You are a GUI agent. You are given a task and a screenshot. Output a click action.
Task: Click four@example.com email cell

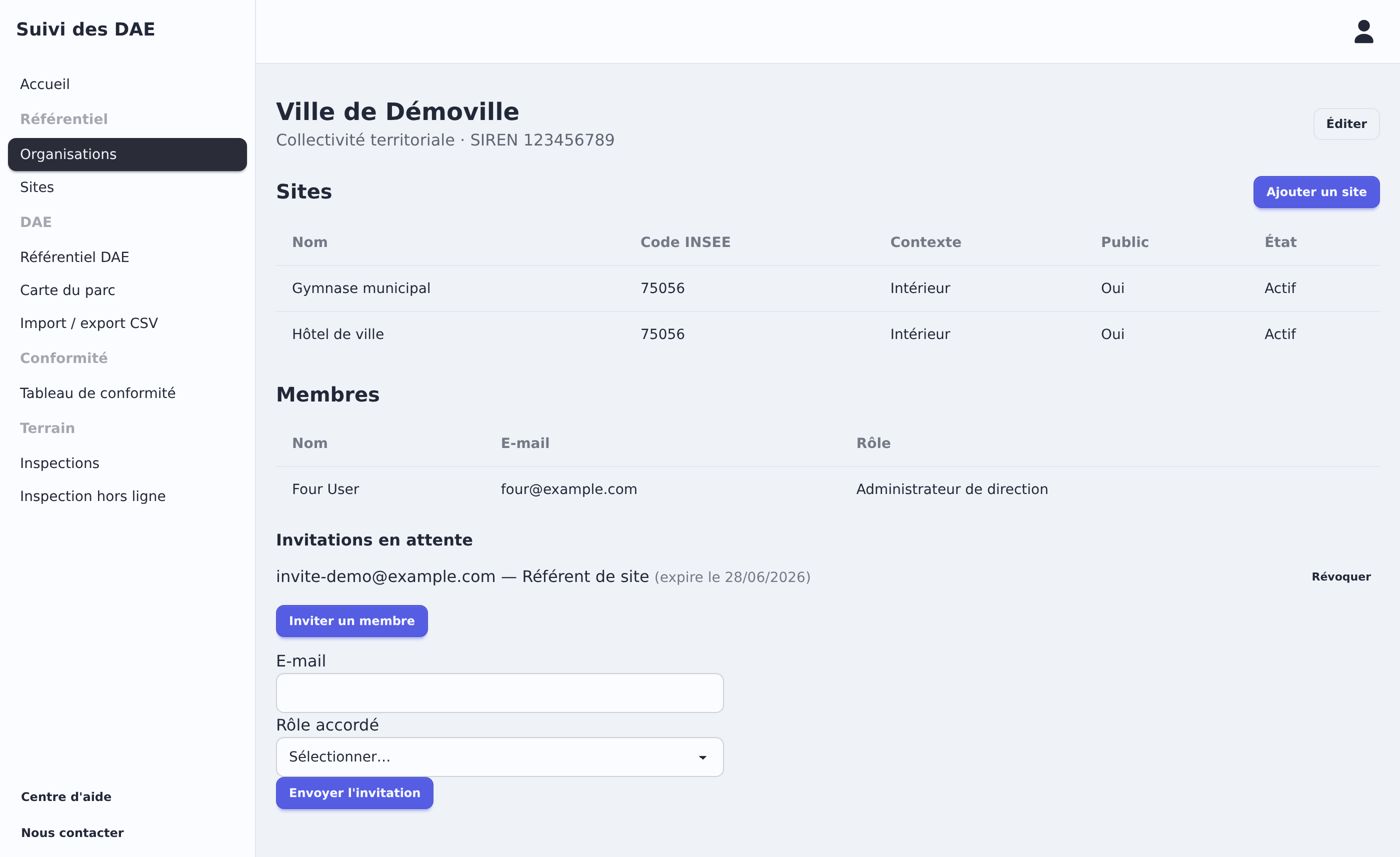pyautogui.click(x=569, y=489)
